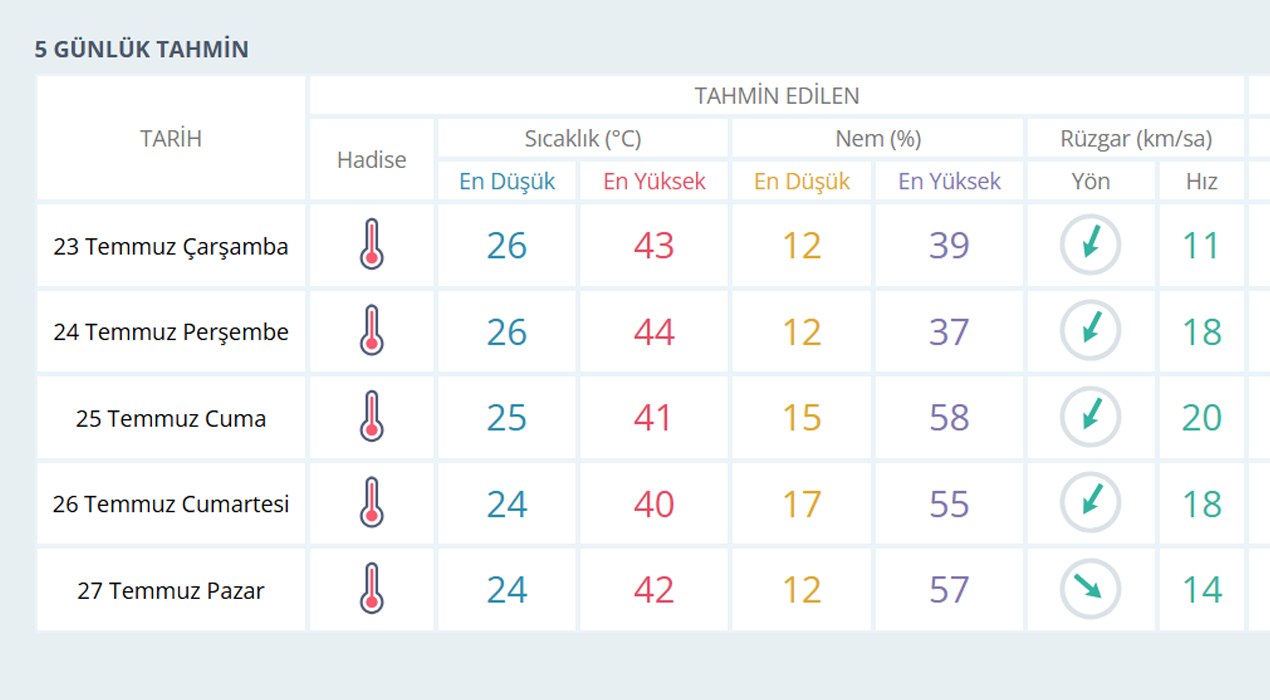Click the wind direction icon for 24 Temmuz Perşembe
The width and height of the screenshot is (1270, 700).
(x=1090, y=331)
